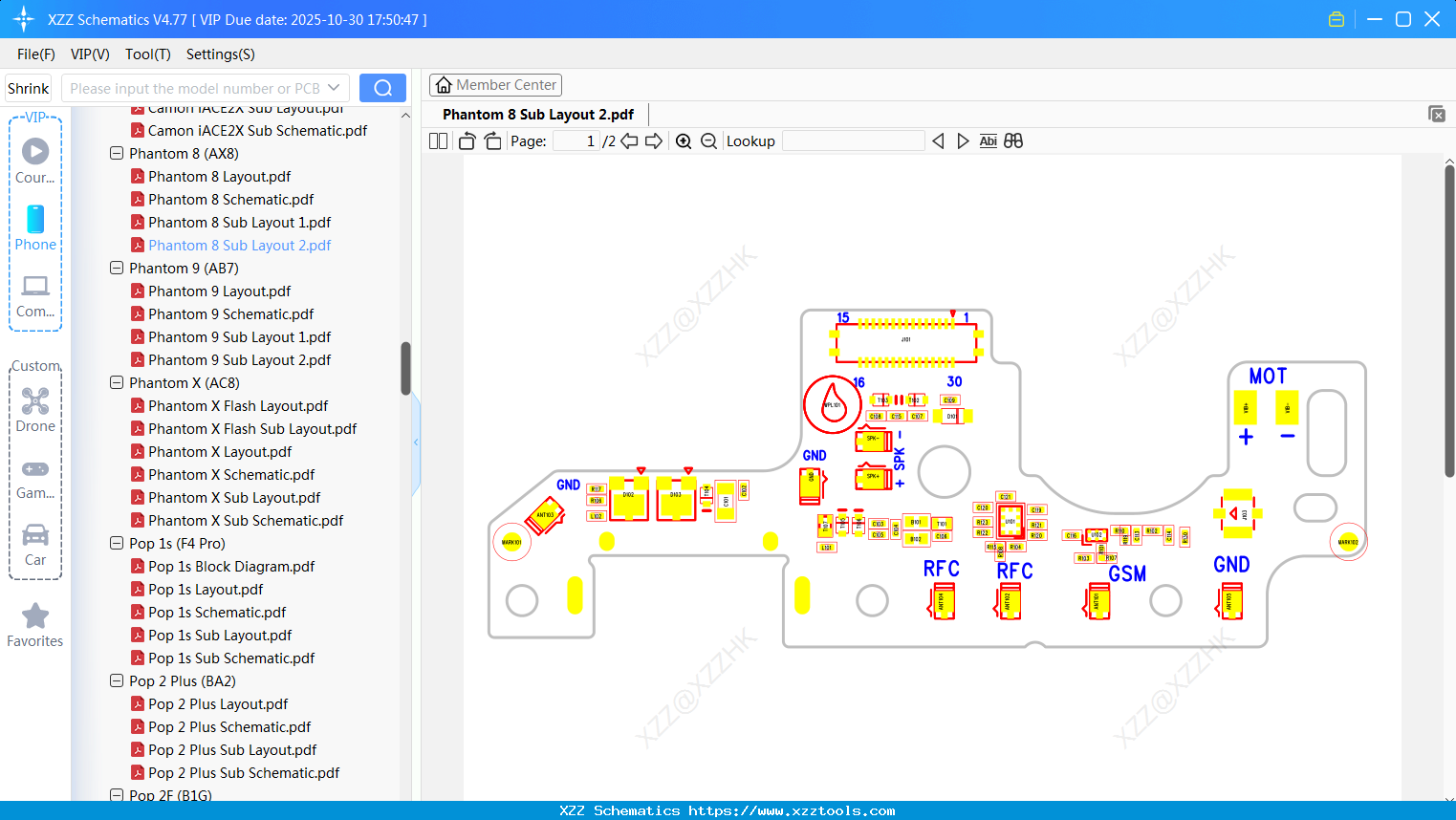Select the dual page view icon

point(437,140)
